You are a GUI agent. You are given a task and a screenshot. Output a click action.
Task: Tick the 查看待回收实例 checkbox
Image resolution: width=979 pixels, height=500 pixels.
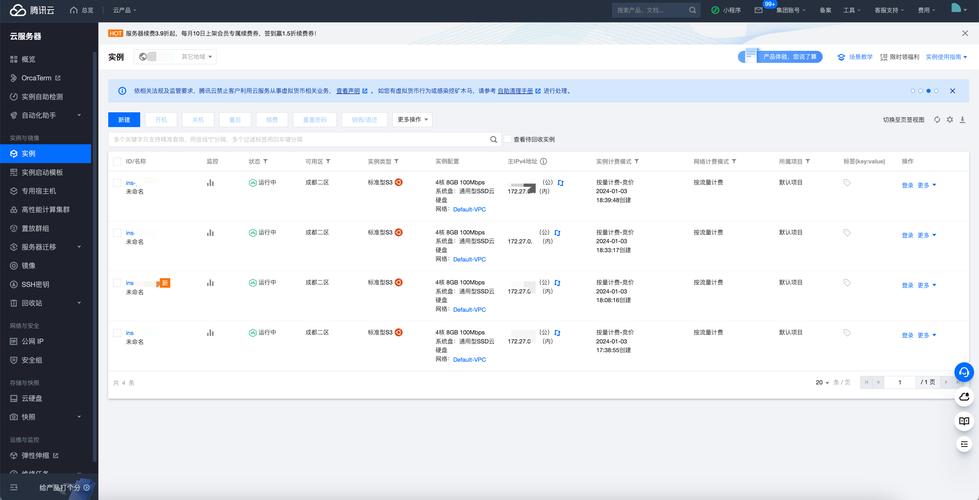coord(507,140)
